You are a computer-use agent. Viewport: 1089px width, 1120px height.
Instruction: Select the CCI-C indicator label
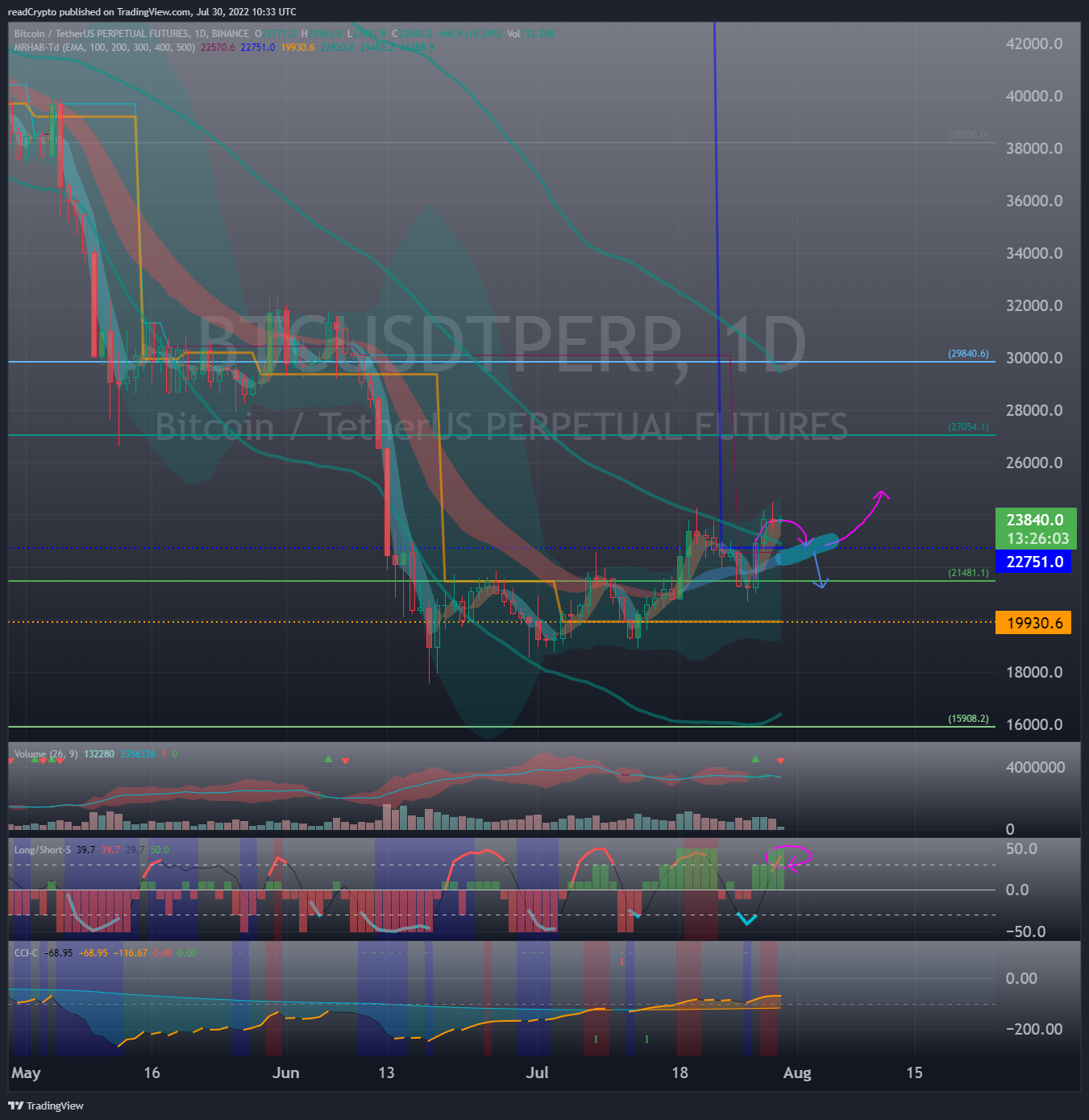point(26,953)
